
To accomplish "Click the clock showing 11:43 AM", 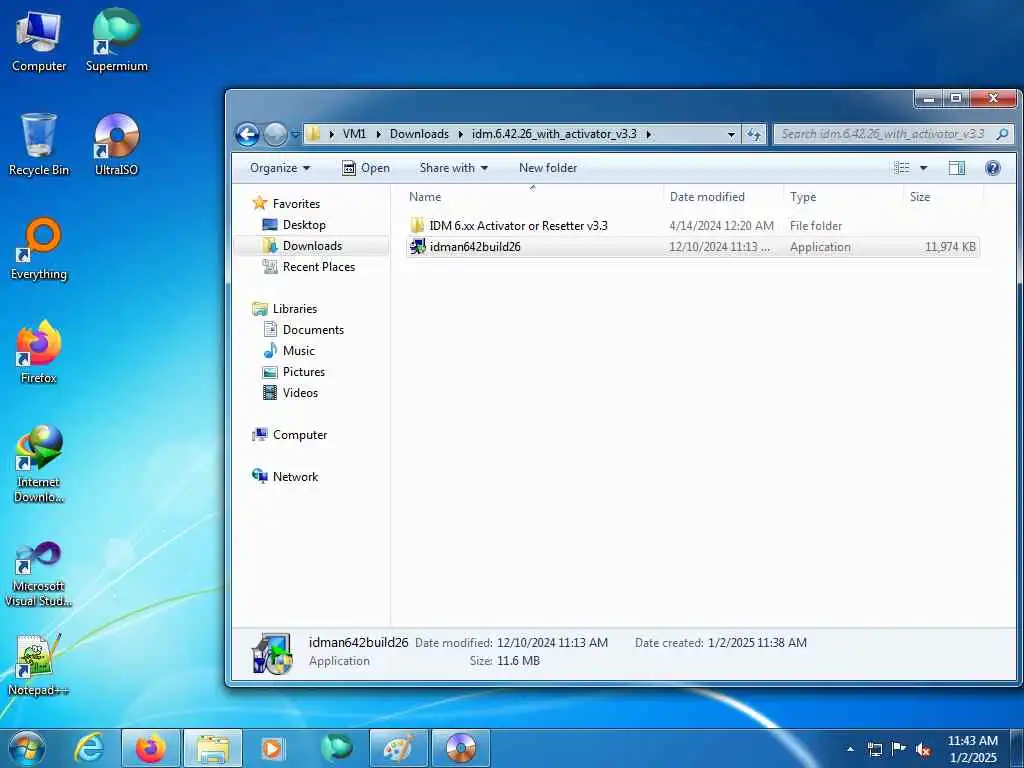I will 972,749.
